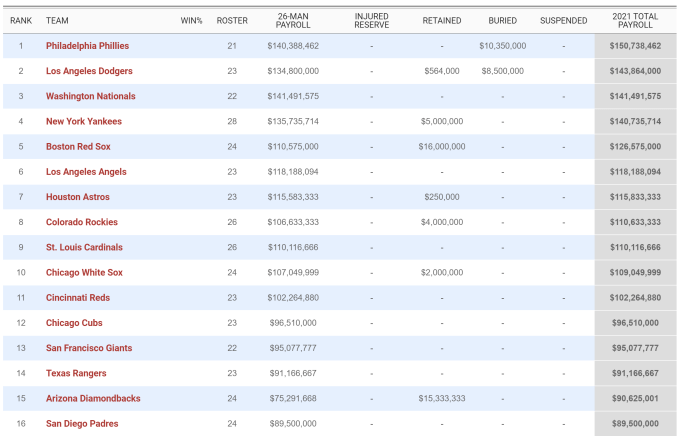Viewport: 678px width, 436px height.
Task: Select Dodgers buried value $8,500,000
Action: (x=502, y=71)
